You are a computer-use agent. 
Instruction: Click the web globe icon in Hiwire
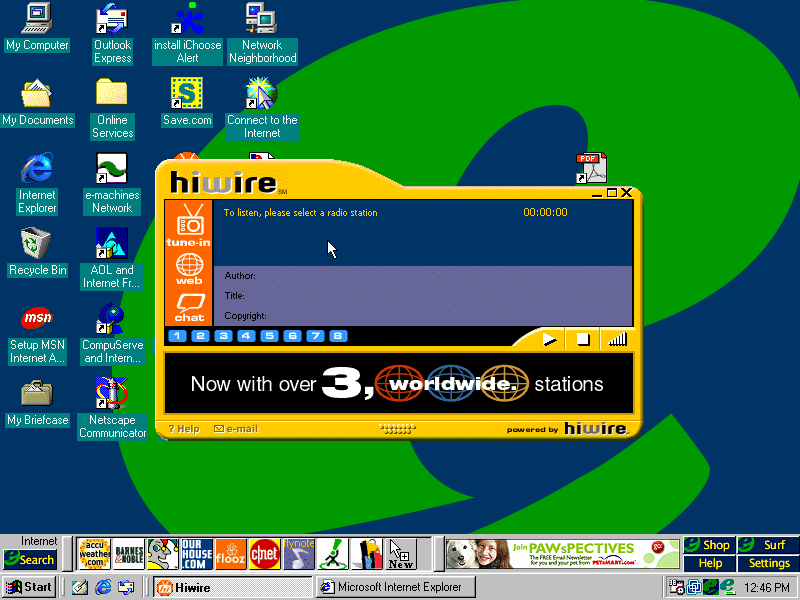tap(189, 269)
